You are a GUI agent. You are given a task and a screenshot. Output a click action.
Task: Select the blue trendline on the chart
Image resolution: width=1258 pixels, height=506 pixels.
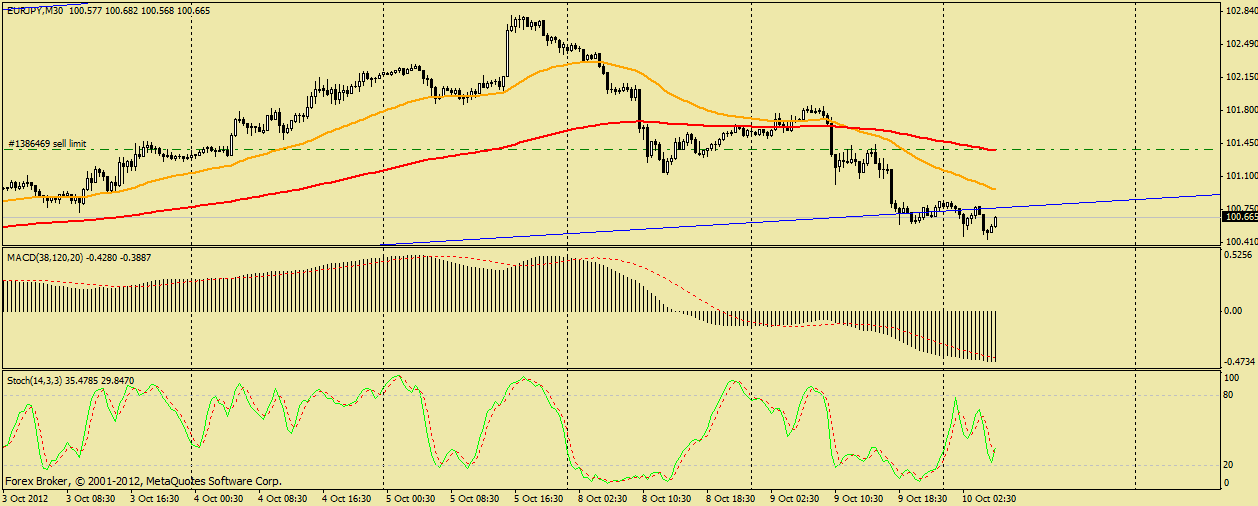[x=800, y=220]
